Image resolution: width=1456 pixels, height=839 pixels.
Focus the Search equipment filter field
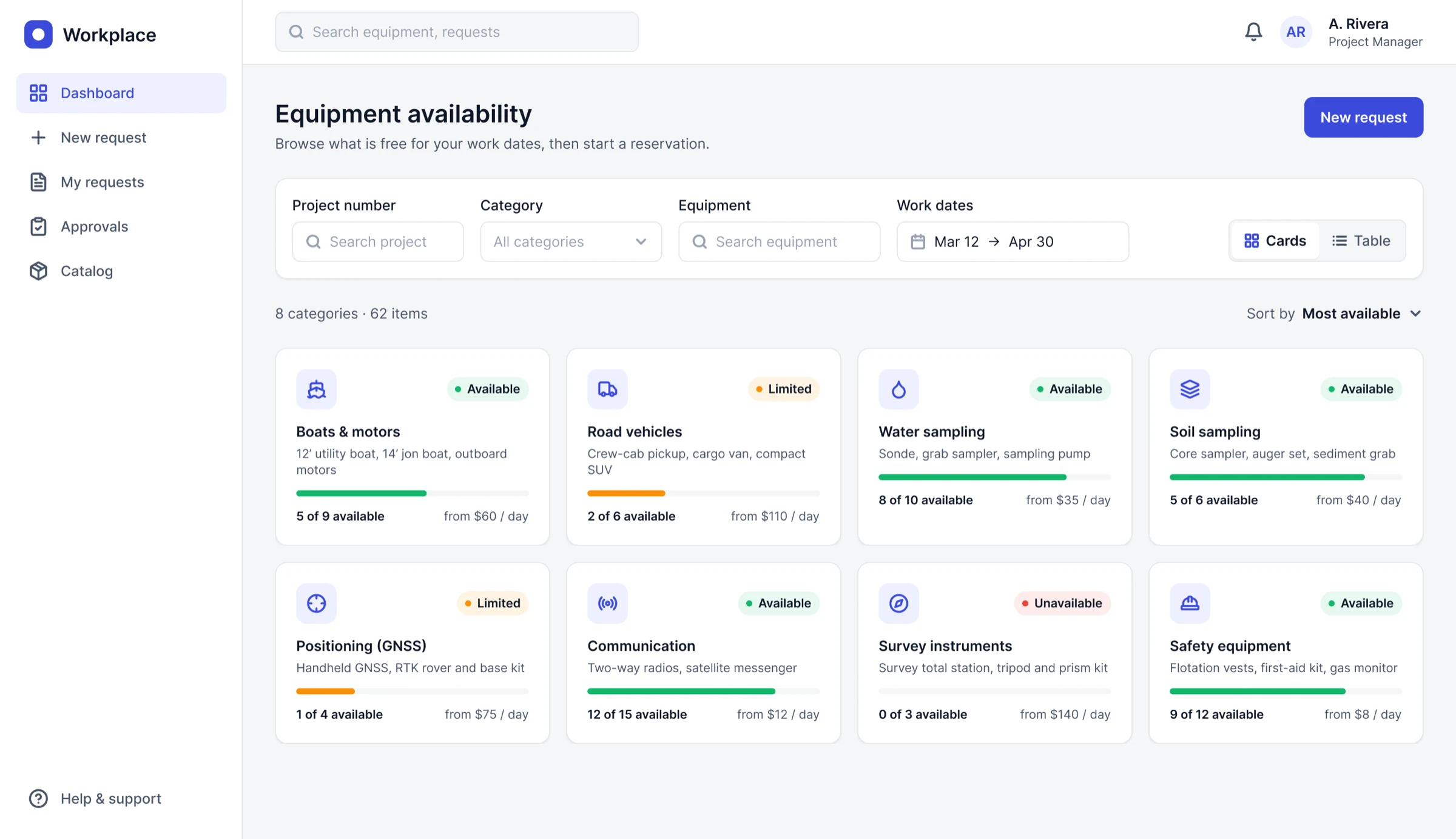779,241
